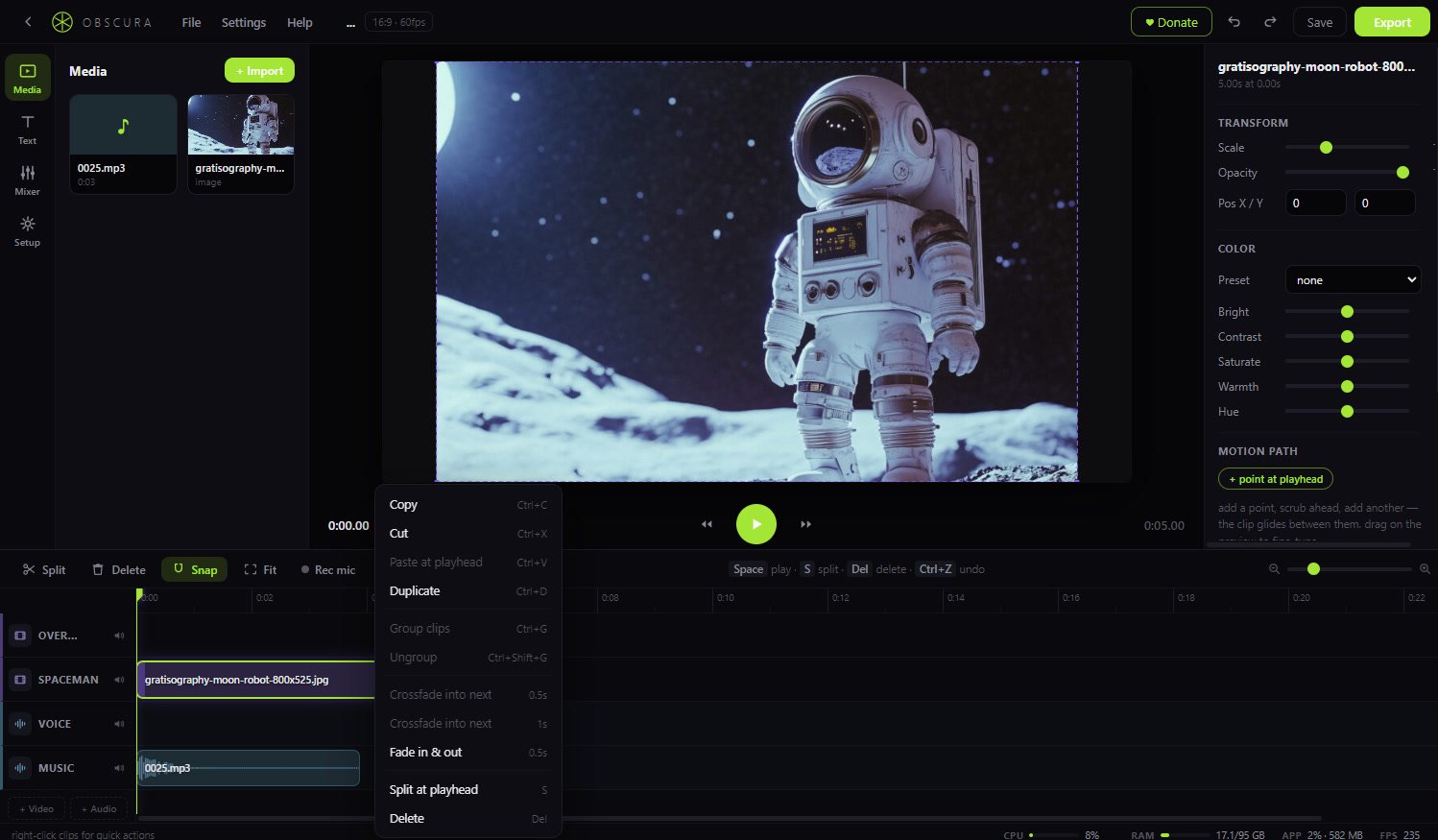
Task: Adjust the Contrast slider
Action: tap(1347, 337)
